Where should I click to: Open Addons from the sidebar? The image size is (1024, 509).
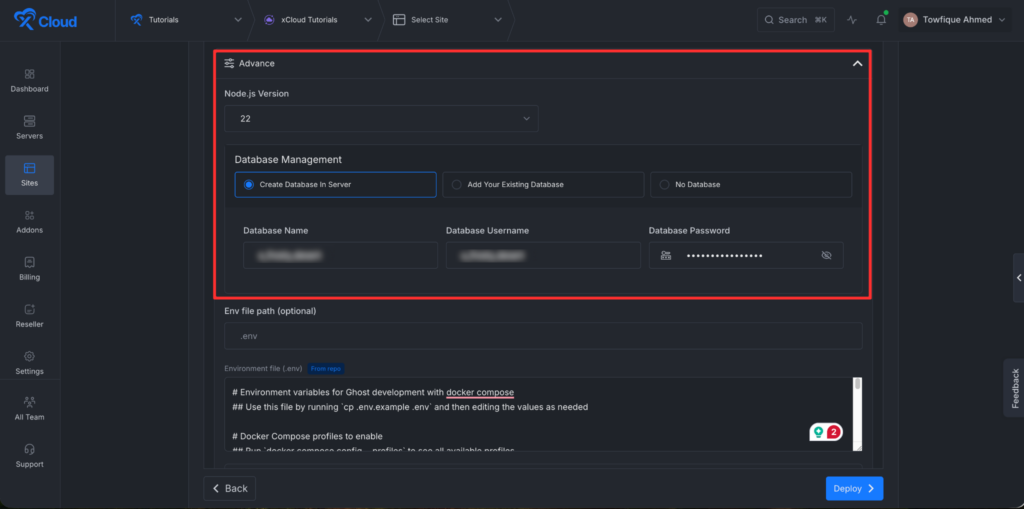click(x=29, y=222)
